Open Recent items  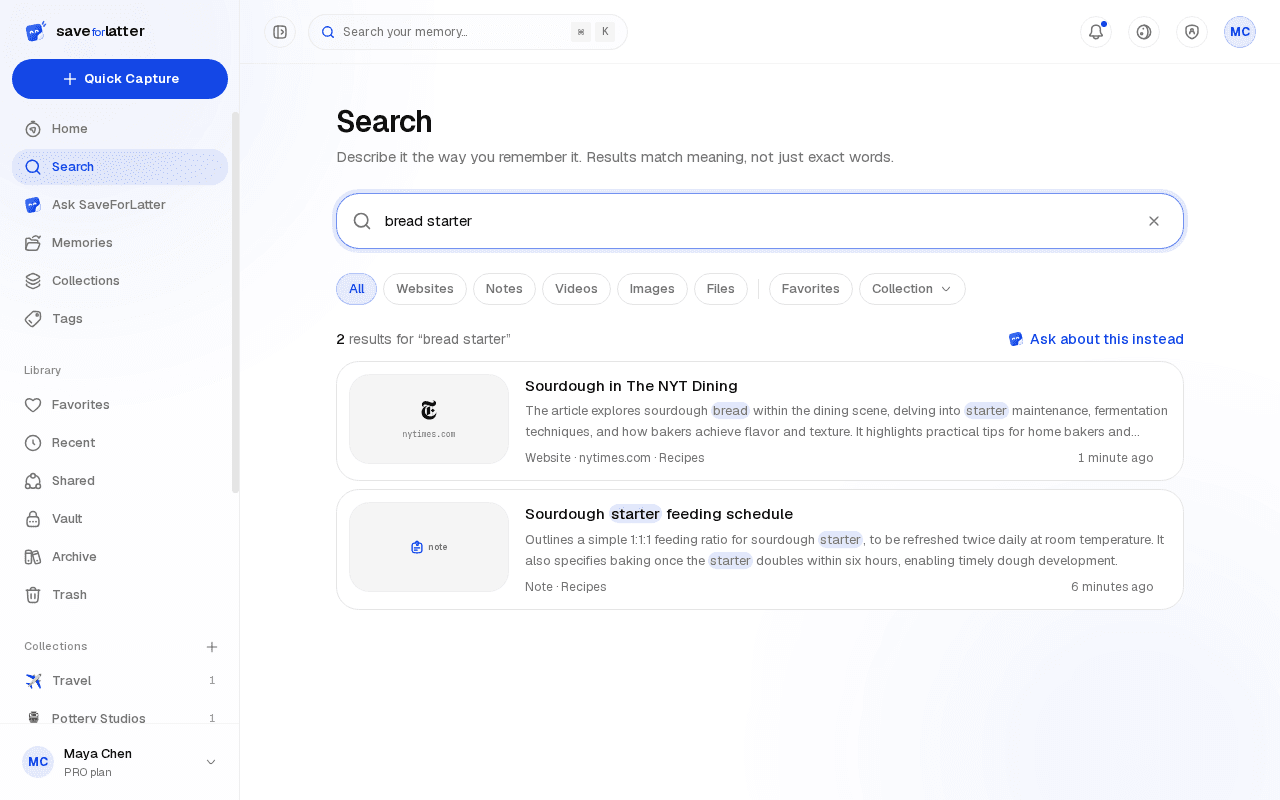tap(120, 443)
